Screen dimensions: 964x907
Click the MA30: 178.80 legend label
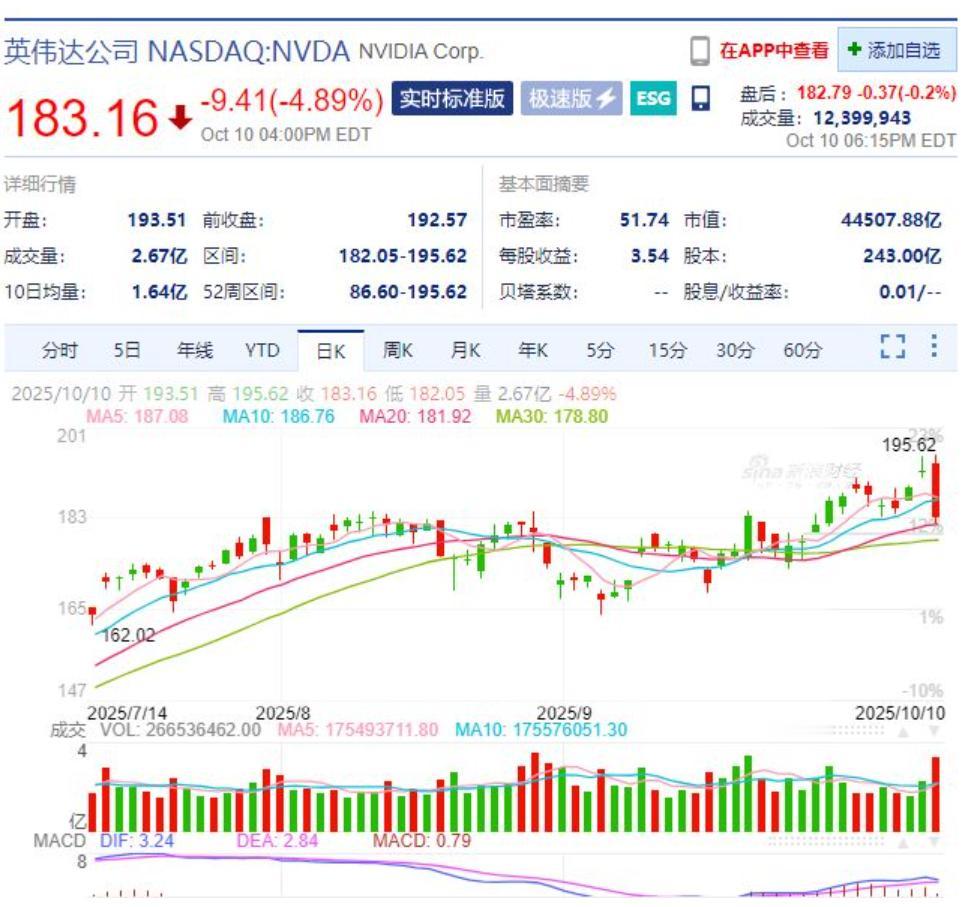pos(551,416)
